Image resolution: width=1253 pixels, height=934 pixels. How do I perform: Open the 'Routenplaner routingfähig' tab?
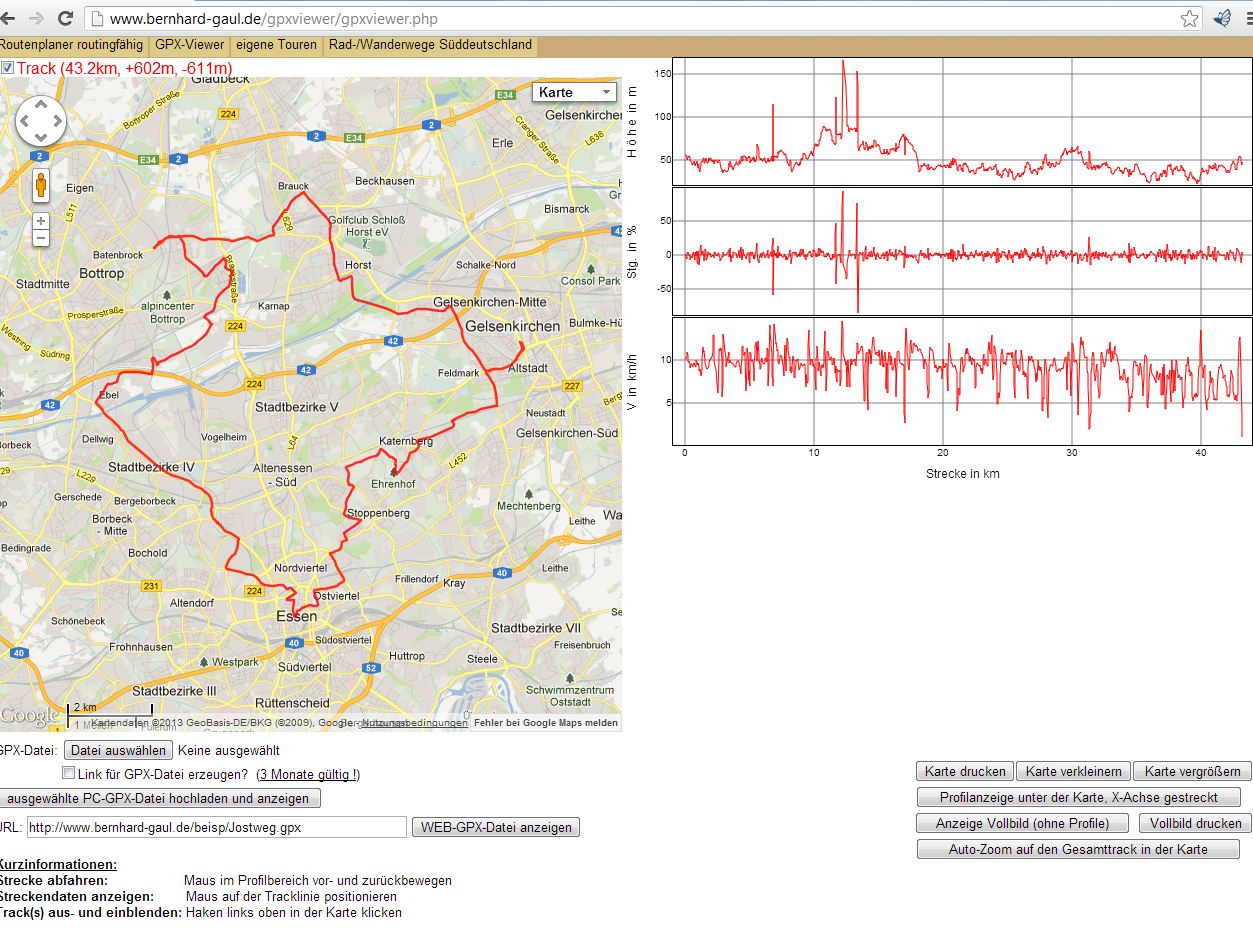pyautogui.click(x=71, y=45)
